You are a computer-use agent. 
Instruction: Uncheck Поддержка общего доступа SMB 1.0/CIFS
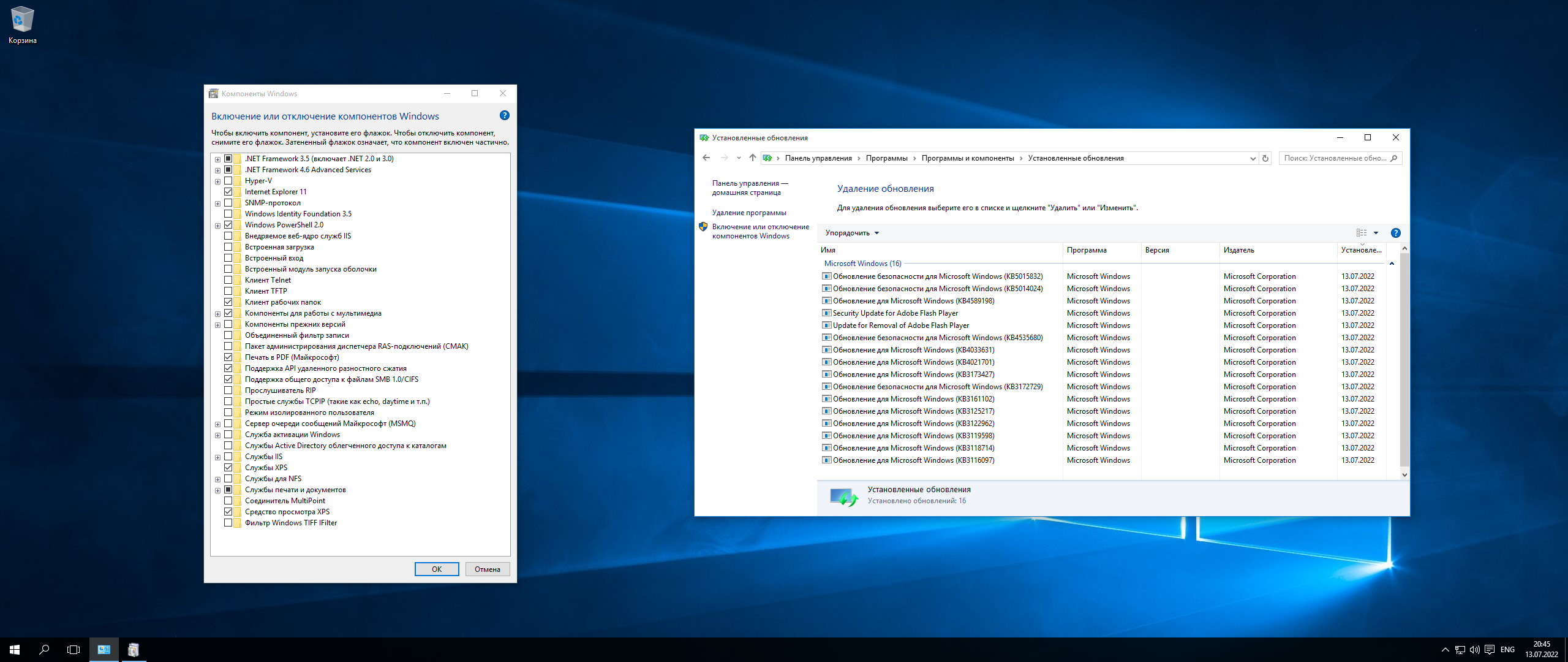228,379
